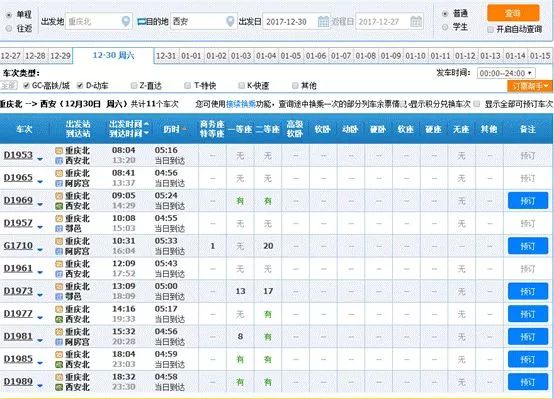Expand D1953 train details arrow
The width and height of the screenshot is (554, 399).
pyautogui.click(x=40, y=159)
